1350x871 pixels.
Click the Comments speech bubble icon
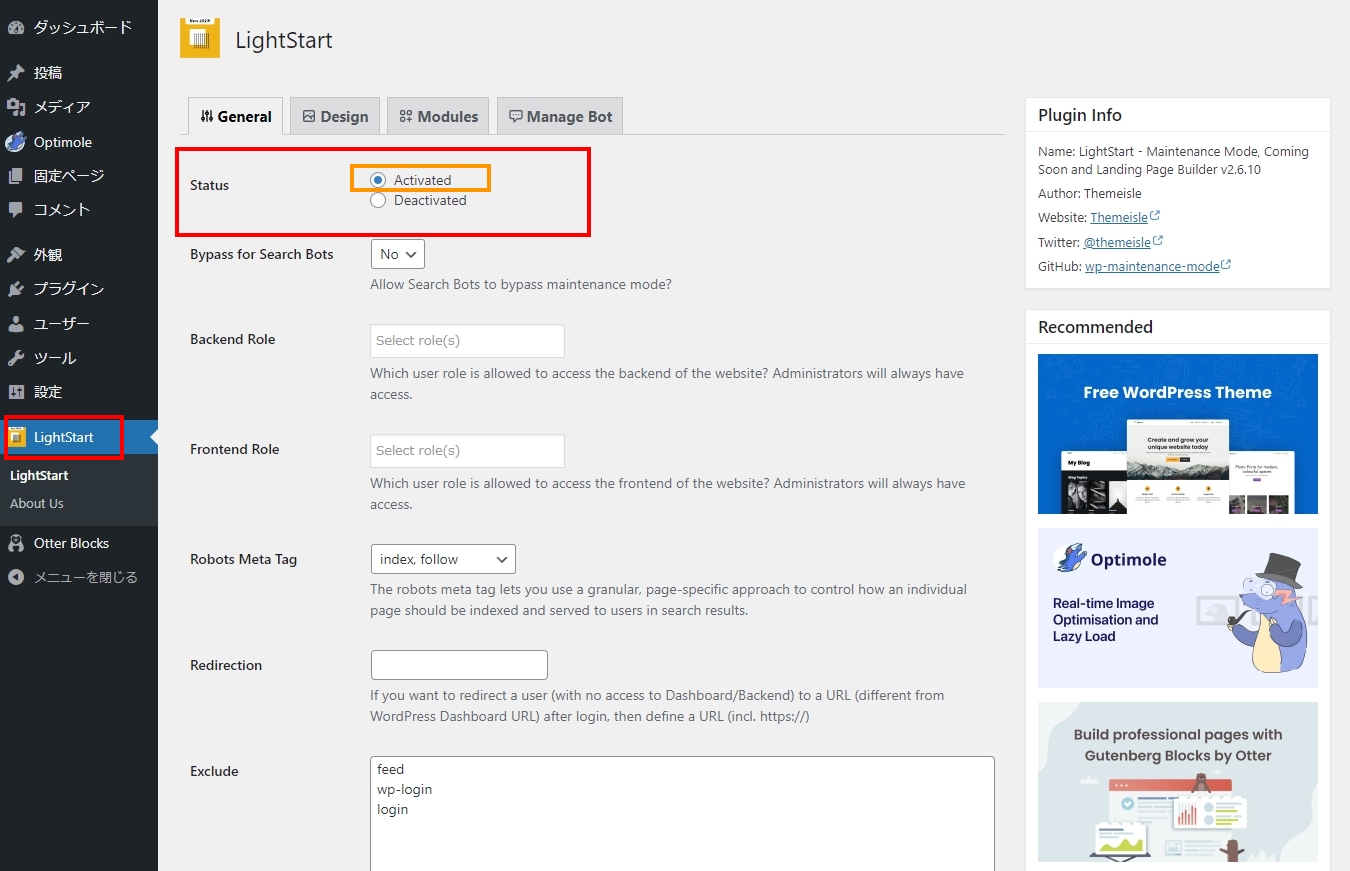pyautogui.click(x=16, y=210)
